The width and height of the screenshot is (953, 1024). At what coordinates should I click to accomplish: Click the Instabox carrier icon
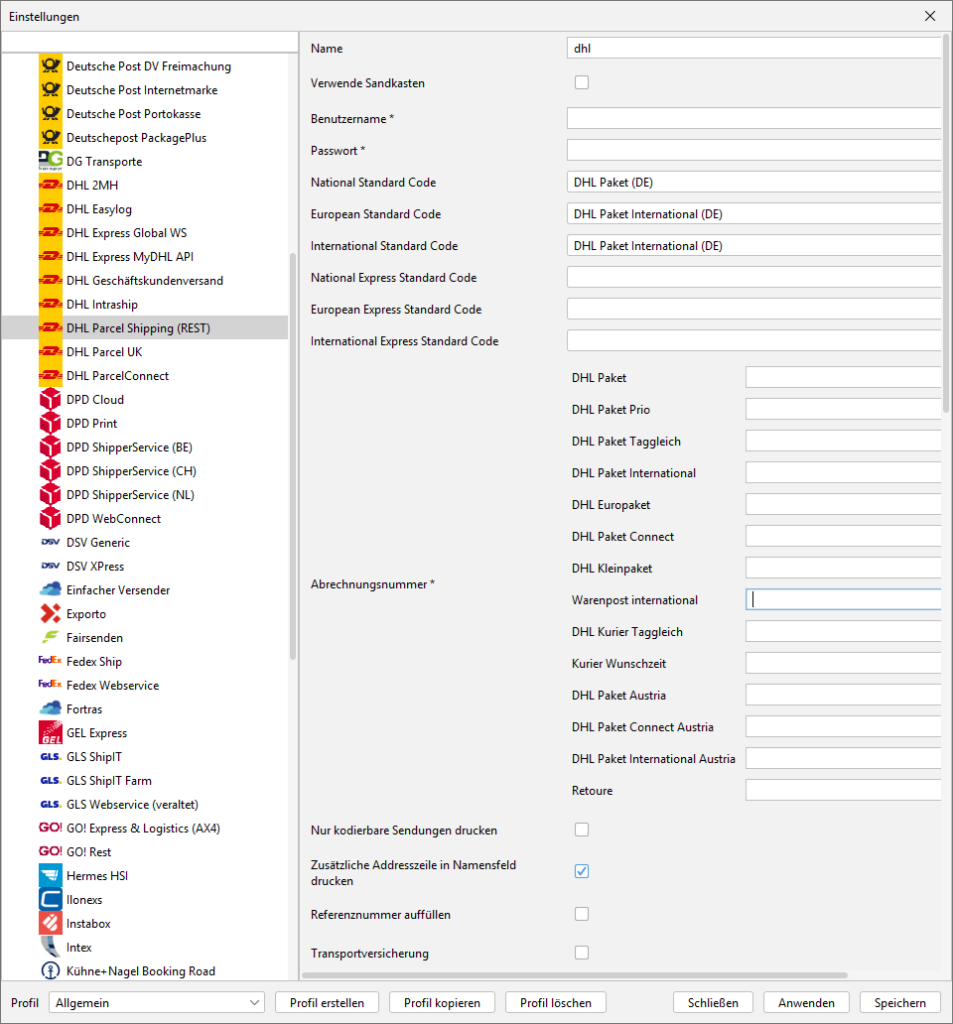coord(50,923)
